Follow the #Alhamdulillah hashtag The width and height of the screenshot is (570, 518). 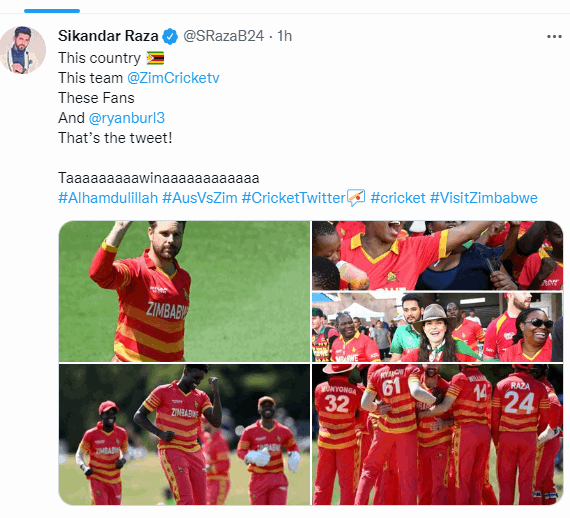[108, 198]
